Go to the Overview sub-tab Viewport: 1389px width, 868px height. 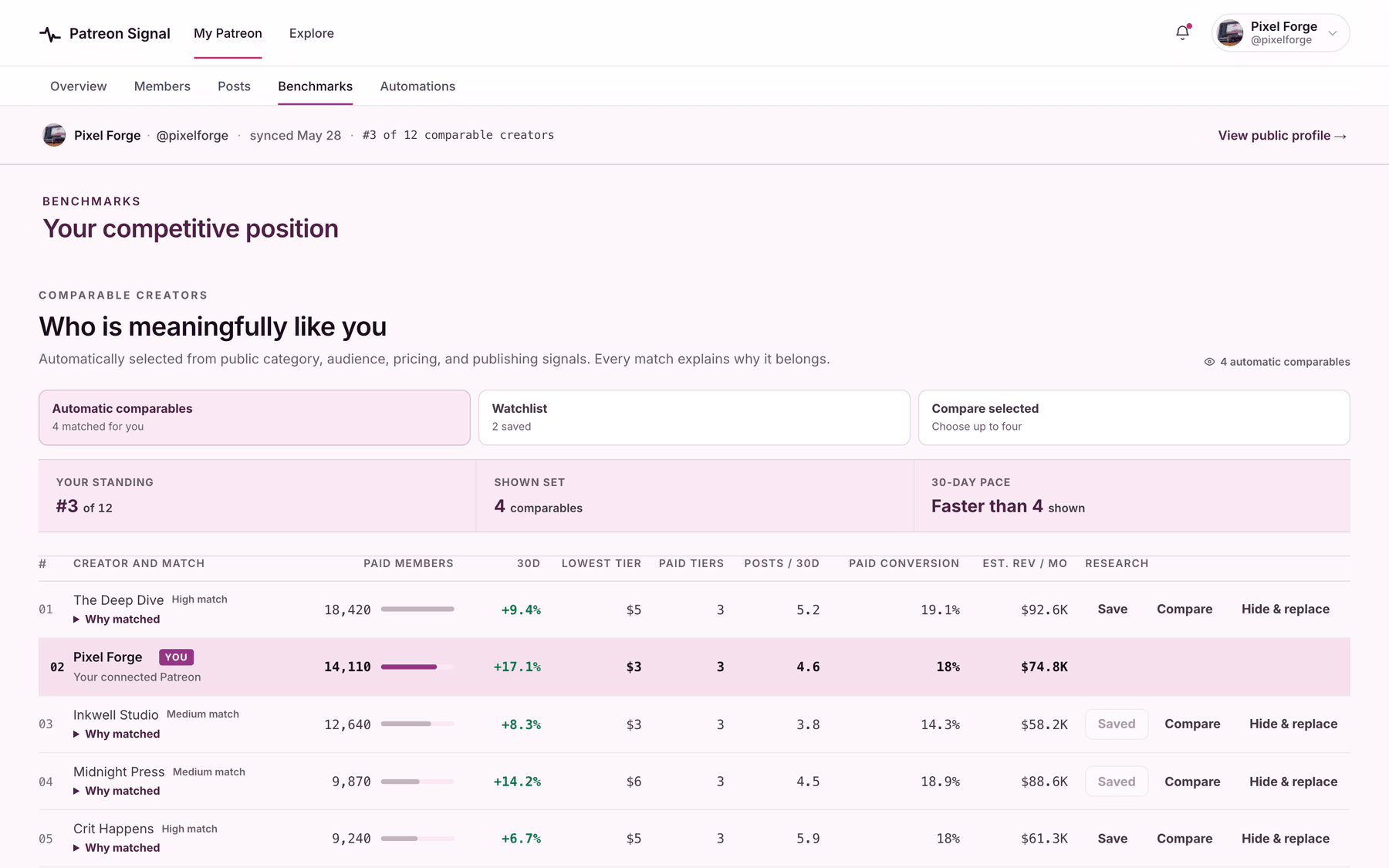[x=79, y=86]
